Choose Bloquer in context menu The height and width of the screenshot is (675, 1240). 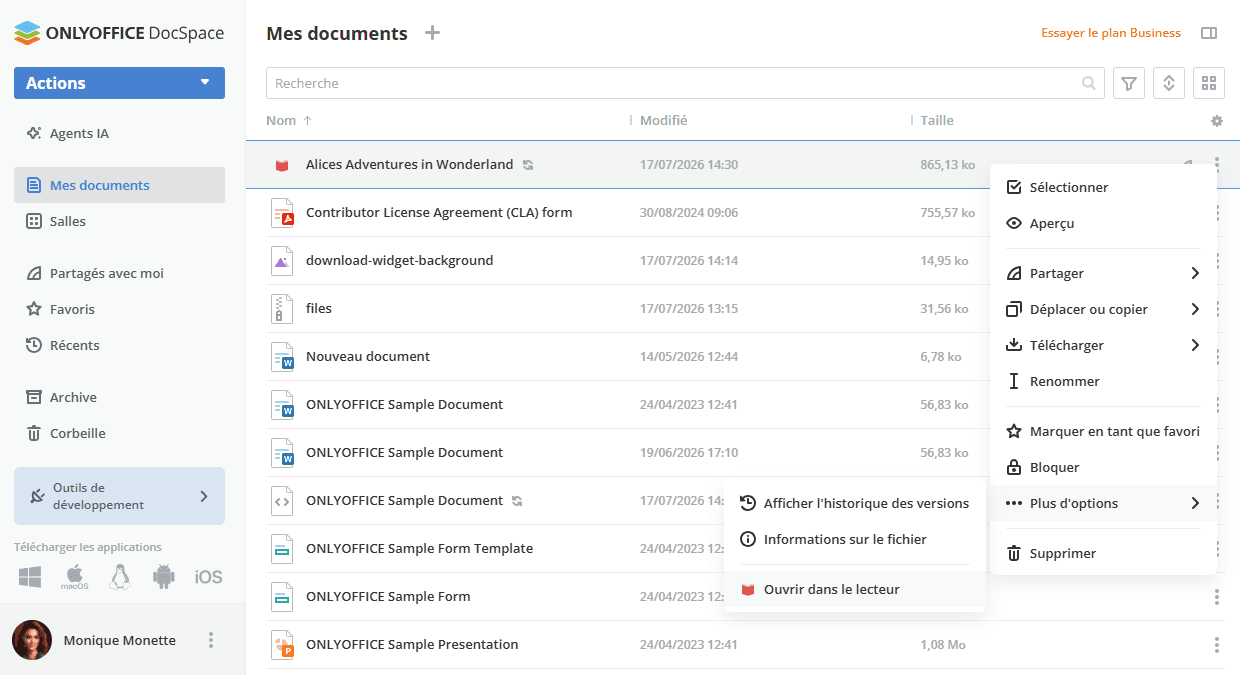(x=1103, y=467)
